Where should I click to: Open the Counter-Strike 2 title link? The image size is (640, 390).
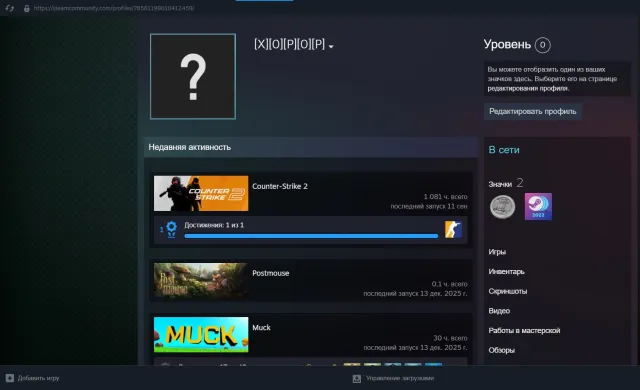click(x=280, y=186)
